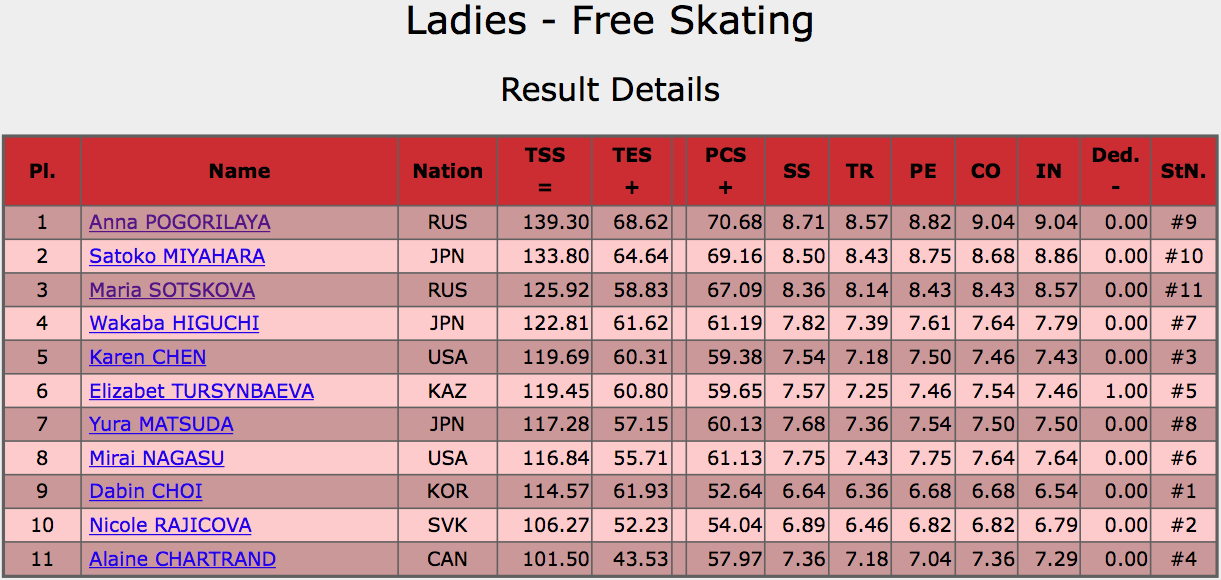Open Wakaba HIGUCHI skater link
The image size is (1221, 580).
pyautogui.click(x=174, y=323)
